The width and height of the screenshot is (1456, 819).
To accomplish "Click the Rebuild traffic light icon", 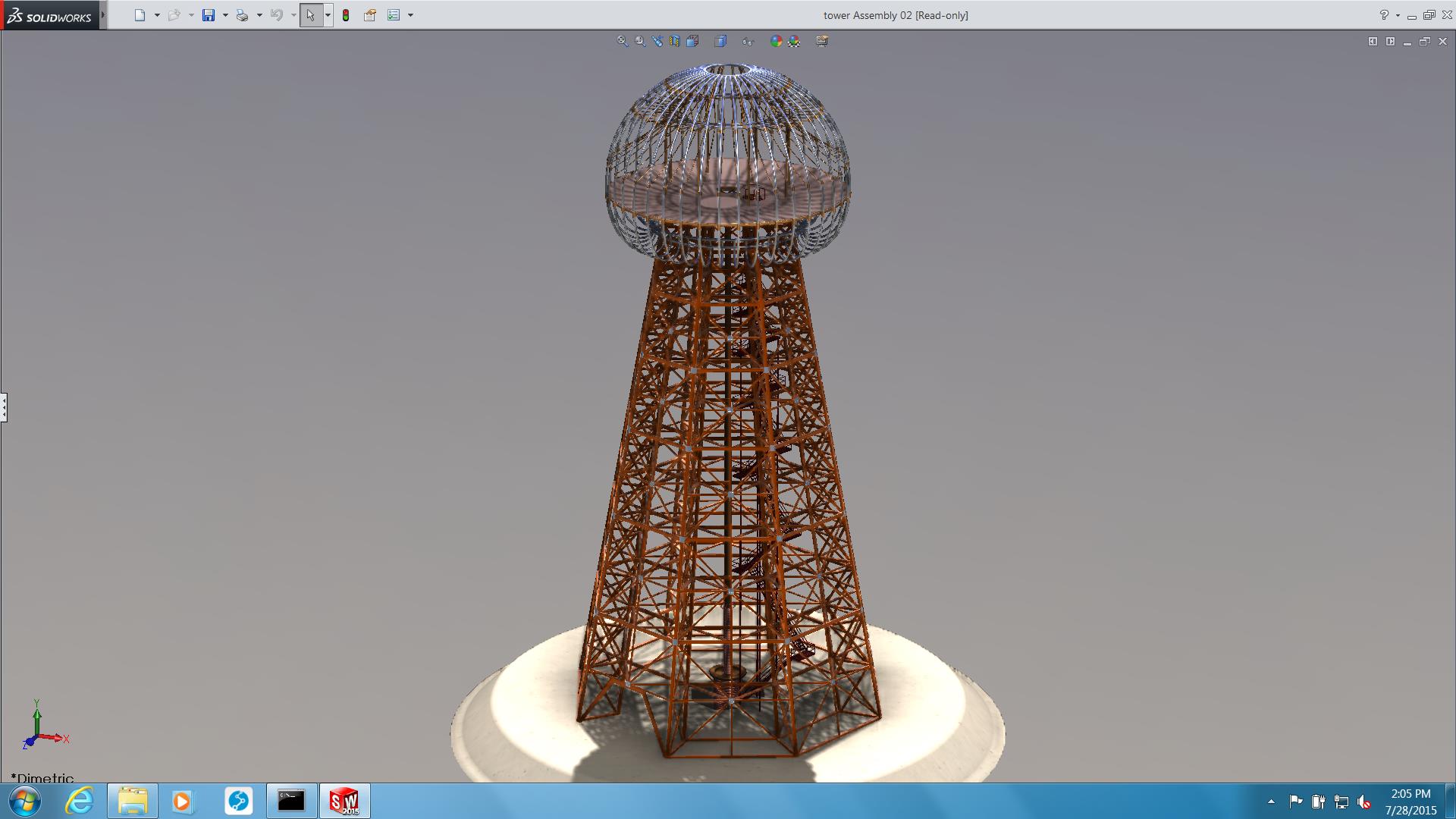I will pyautogui.click(x=346, y=15).
